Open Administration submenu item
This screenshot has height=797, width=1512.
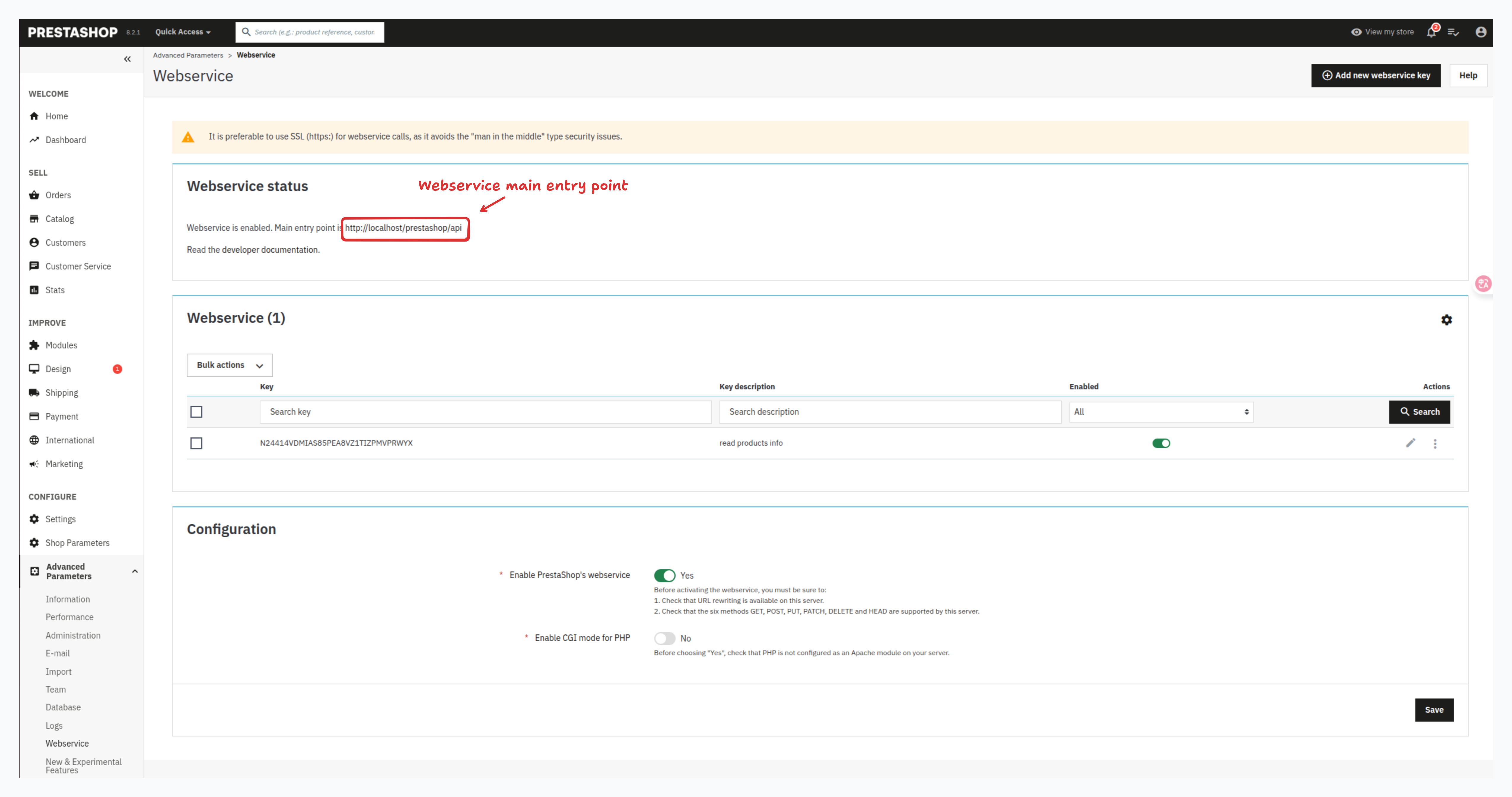point(73,636)
